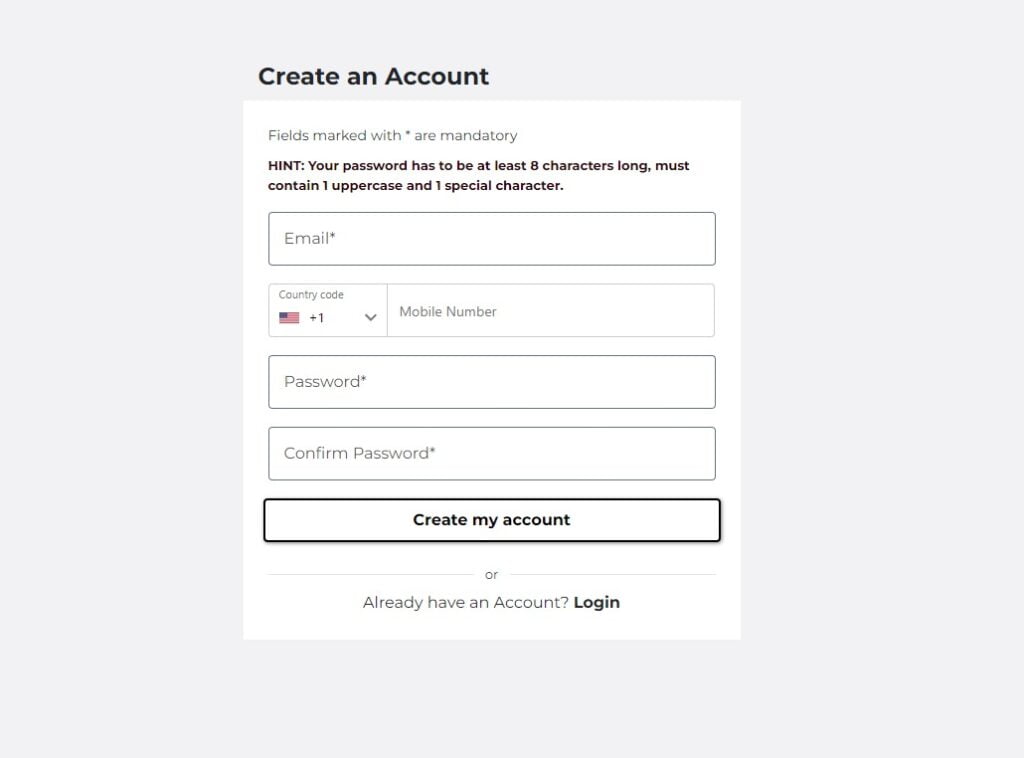Screen dimensions: 1024x758
Task: Open the Login link
Action: pos(597,602)
